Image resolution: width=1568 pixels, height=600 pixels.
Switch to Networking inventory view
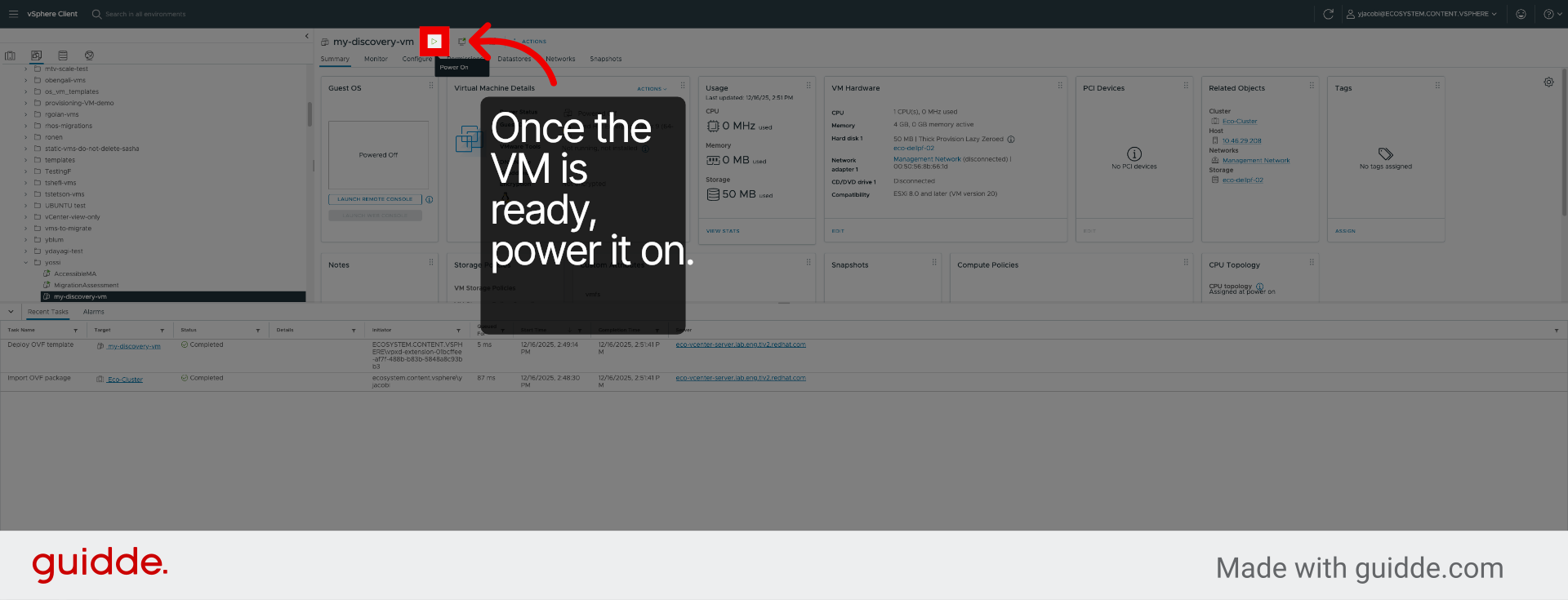click(x=89, y=56)
